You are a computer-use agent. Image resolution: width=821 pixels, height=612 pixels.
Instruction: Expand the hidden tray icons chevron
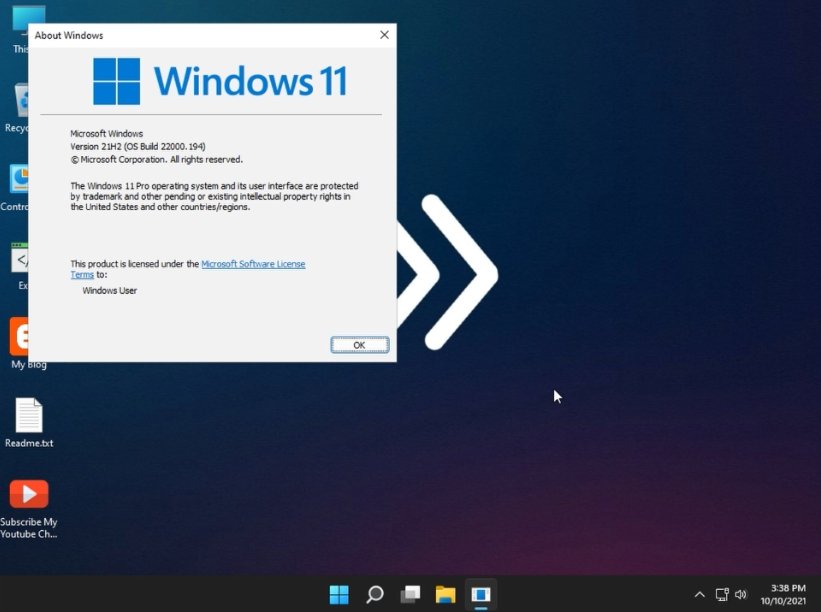point(700,594)
